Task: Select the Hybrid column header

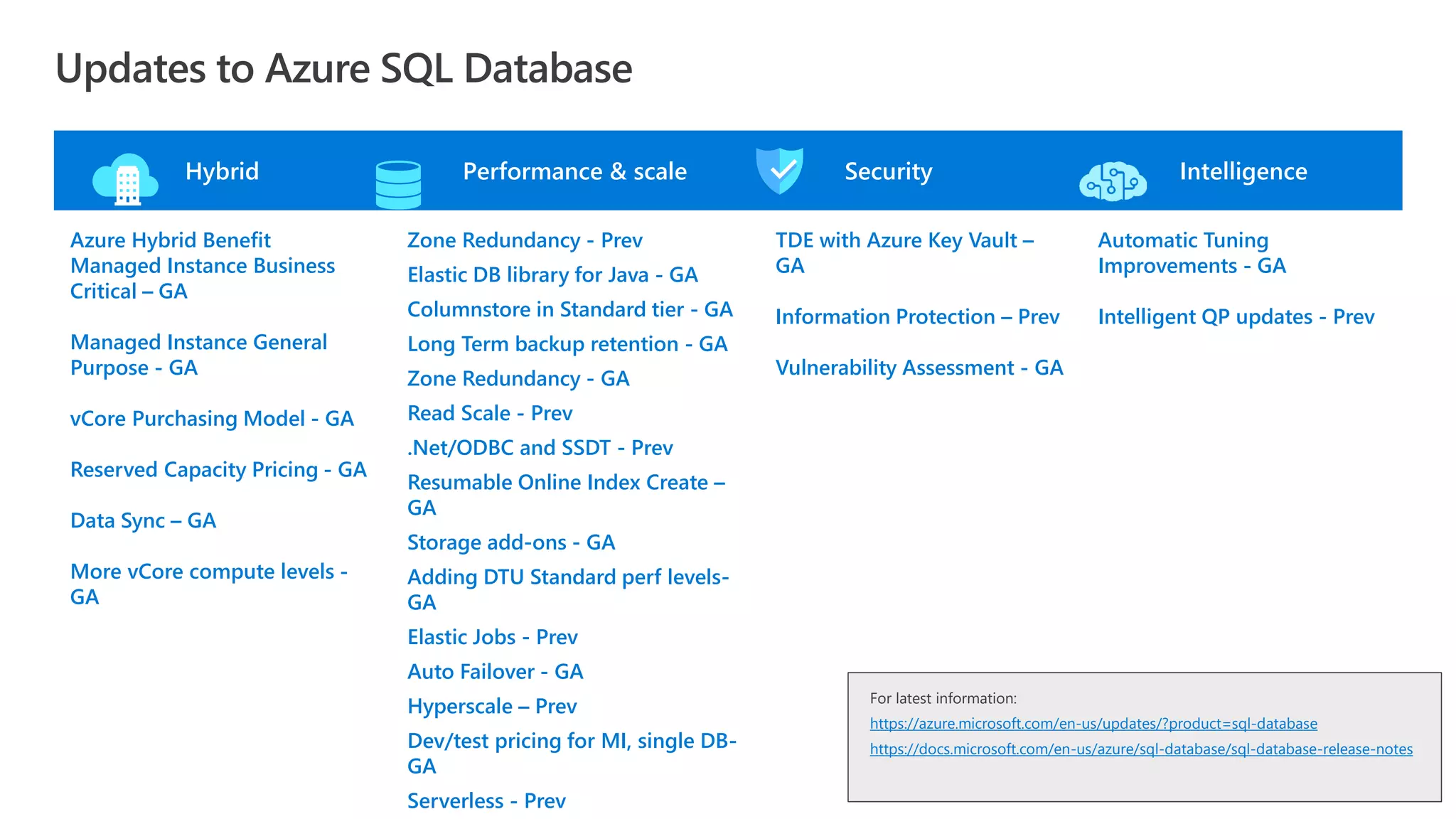Action: pyautogui.click(x=222, y=171)
